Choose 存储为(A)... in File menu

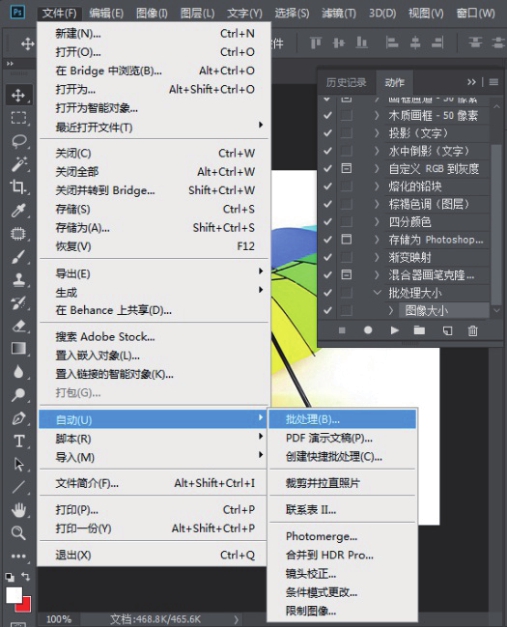[154, 228]
